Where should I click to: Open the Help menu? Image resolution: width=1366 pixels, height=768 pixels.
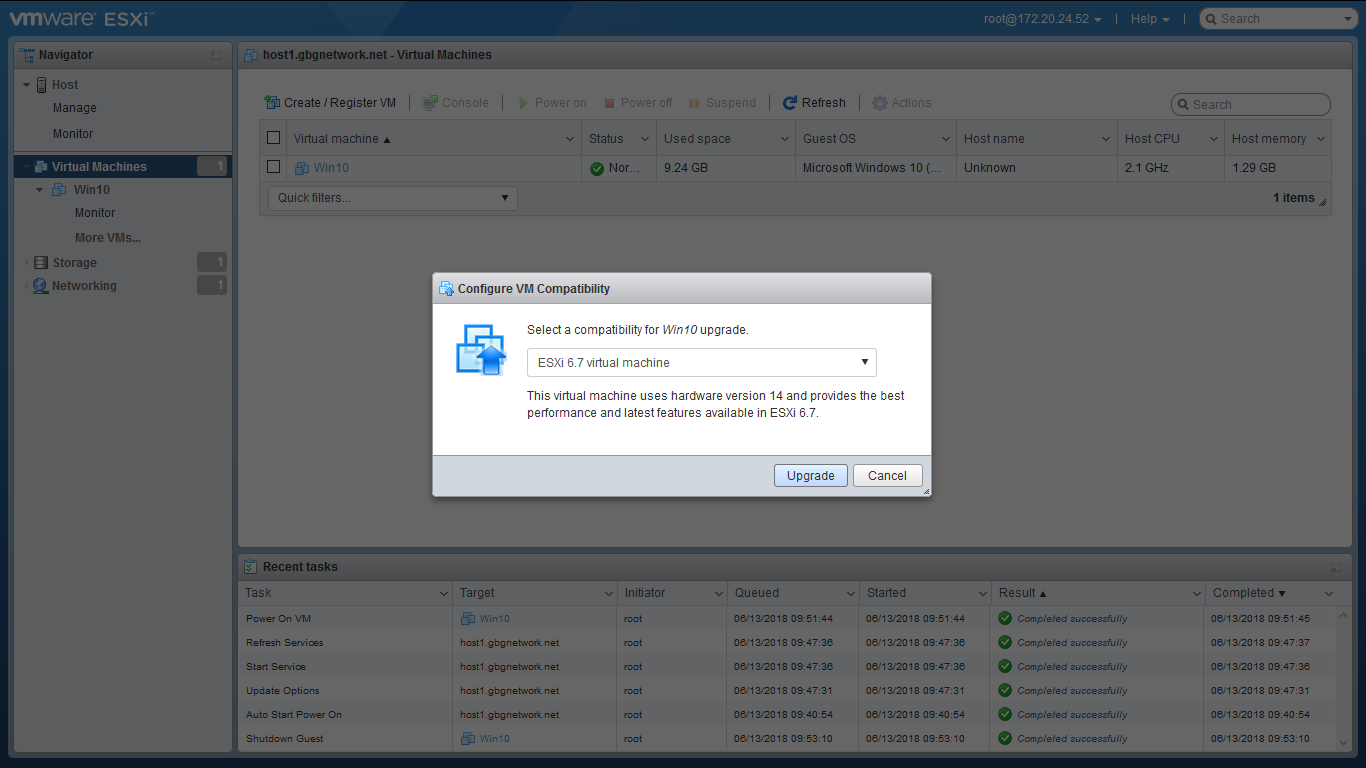click(1149, 19)
